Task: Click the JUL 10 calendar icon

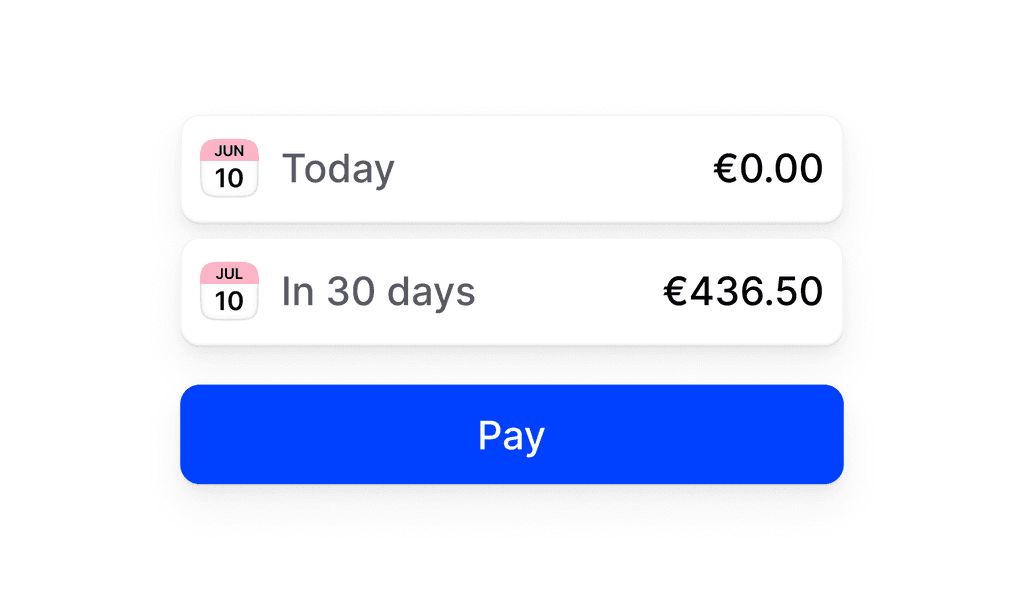Action: coord(229,291)
